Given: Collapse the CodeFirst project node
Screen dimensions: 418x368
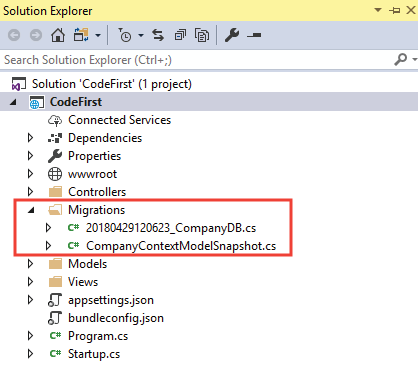Looking at the screenshot, I should point(13,102).
